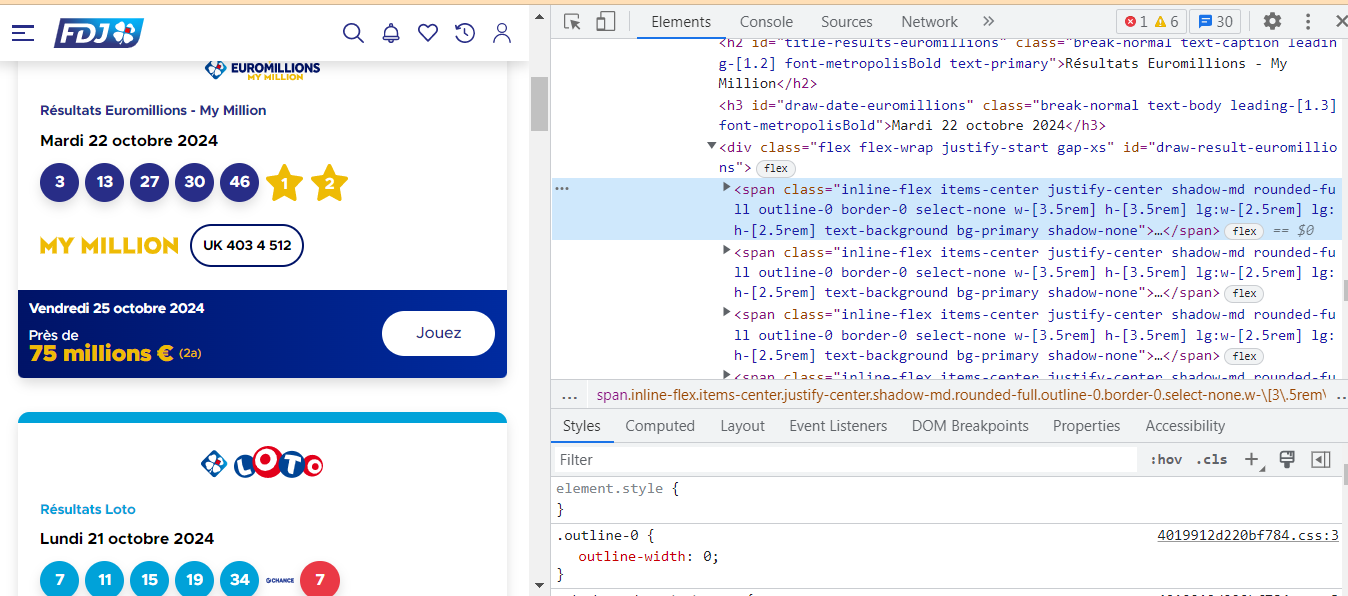The width and height of the screenshot is (1348, 596).
Task: Toggle the :hov element state panel
Action: pyautogui.click(x=1166, y=460)
